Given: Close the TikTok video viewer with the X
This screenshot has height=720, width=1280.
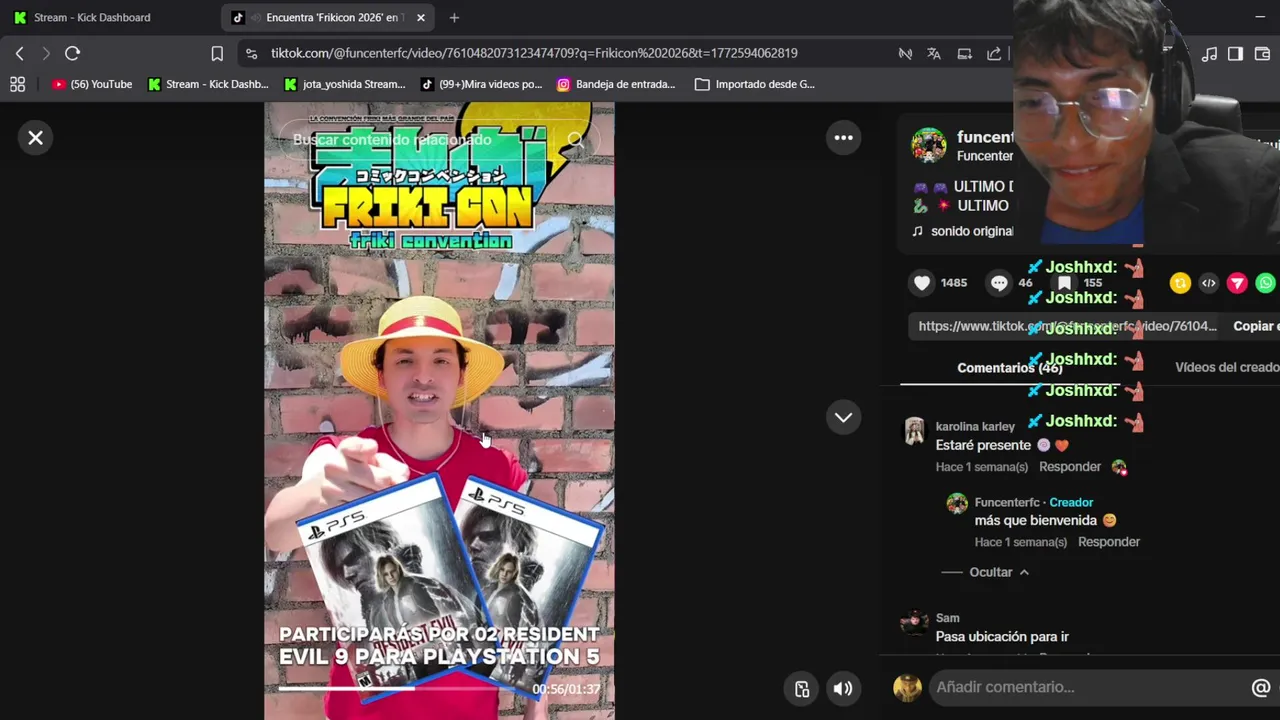Looking at the screenshot, I should [x=35, y=138].
